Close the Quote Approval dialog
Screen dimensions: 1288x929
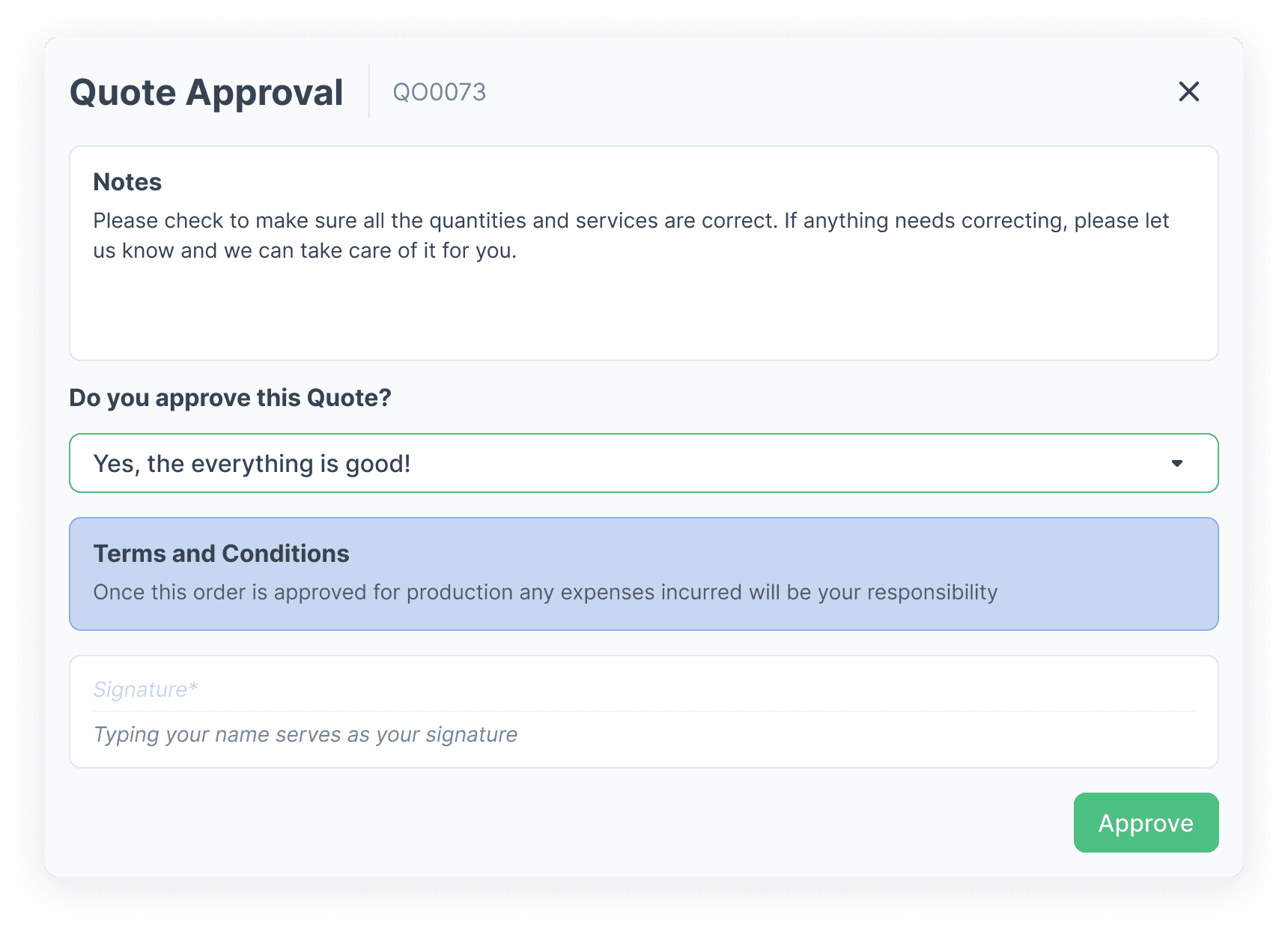click(1189, 91)
